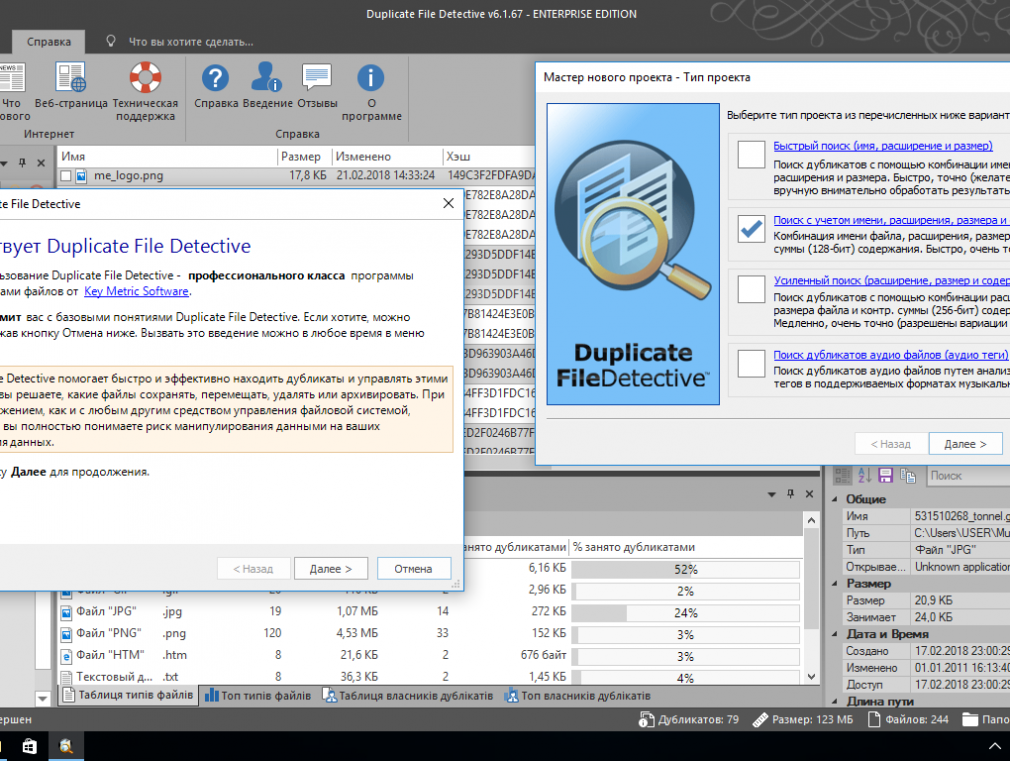
Task: Open Таблица власників дублікатів tab
Action: [x=408, y=696]
